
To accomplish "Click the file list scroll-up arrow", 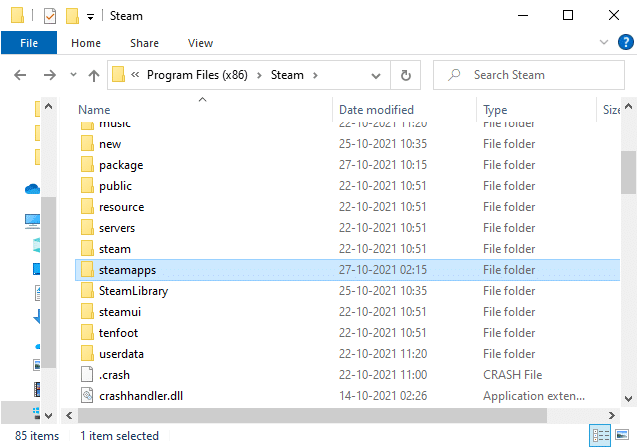I will (x=629, y=107).
